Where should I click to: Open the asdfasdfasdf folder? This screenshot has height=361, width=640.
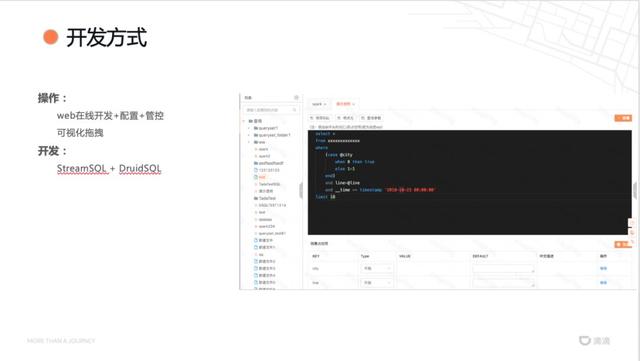tap(269, 163)
